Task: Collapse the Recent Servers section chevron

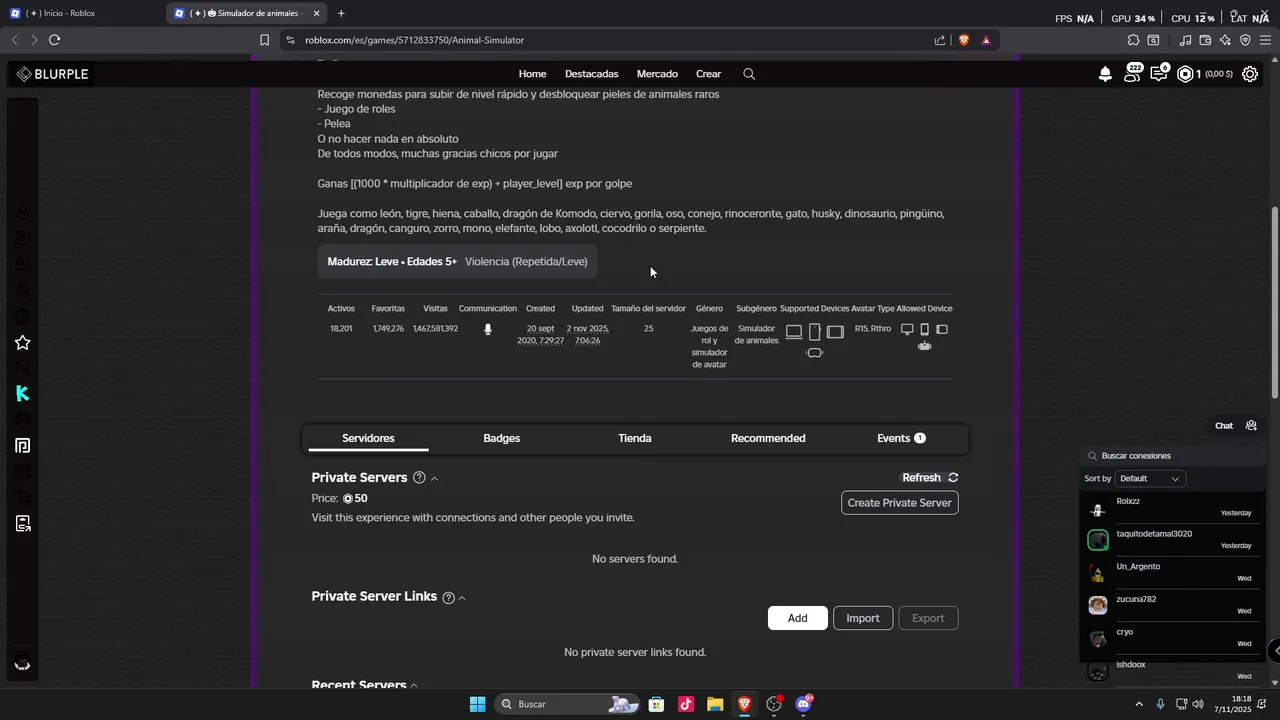Action: pyautogui.click(x=414, y=686)
